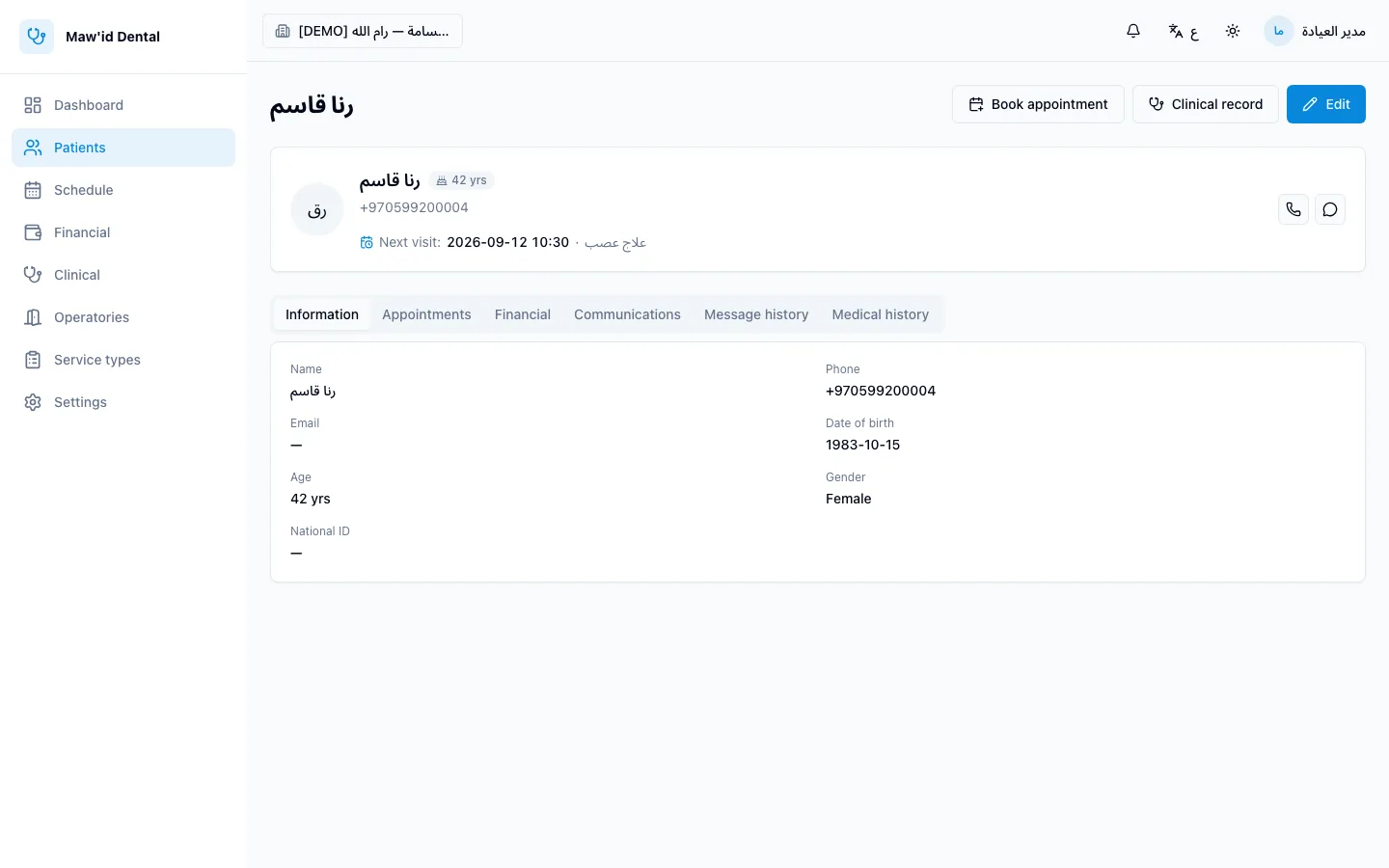1389x868 pixels.
Task: Call patient using the phone icon
Action: [1294, 209]
